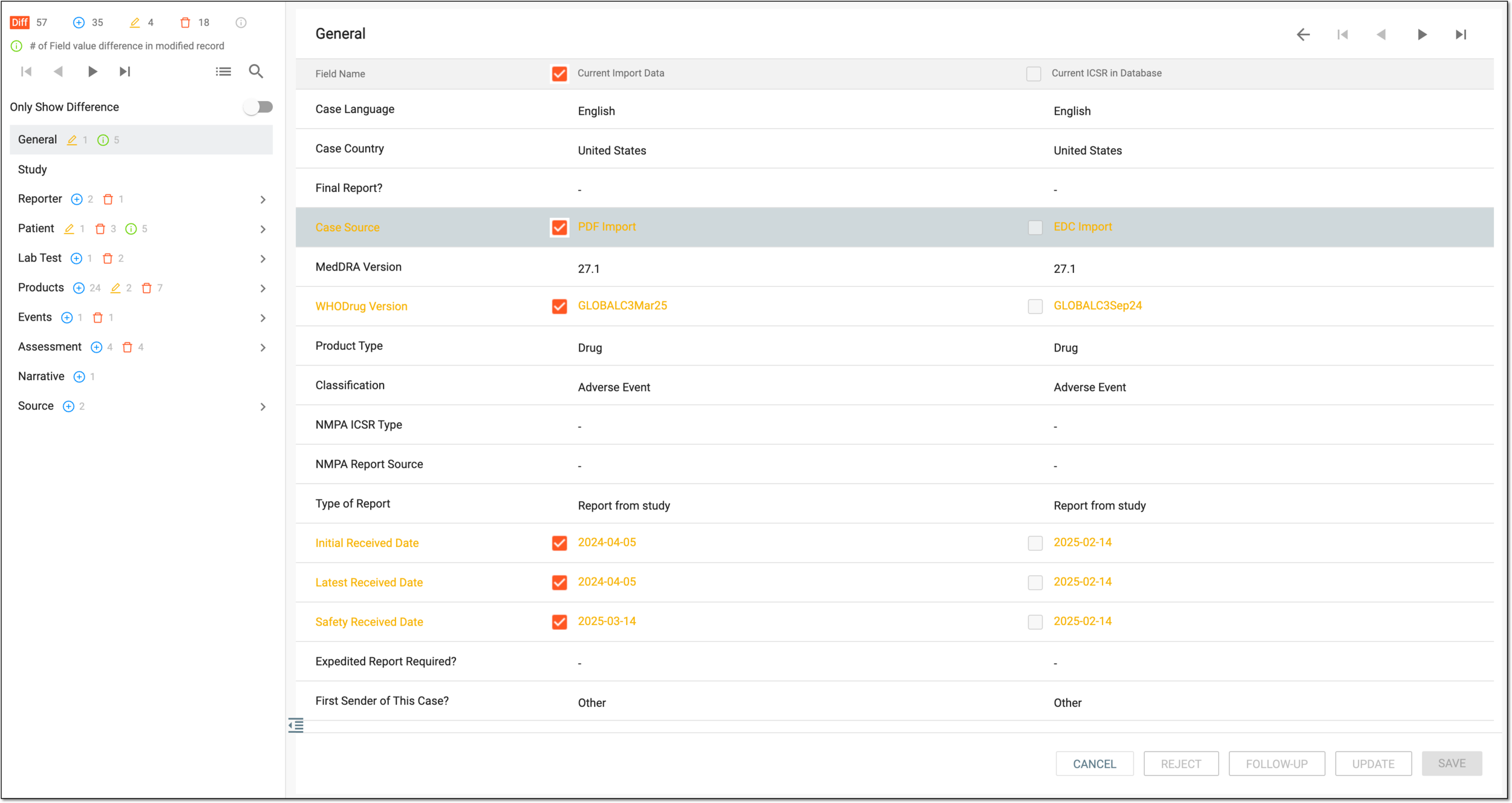Select the Events section label
This screenshot has height=803, width=1512.
(35, 317)
